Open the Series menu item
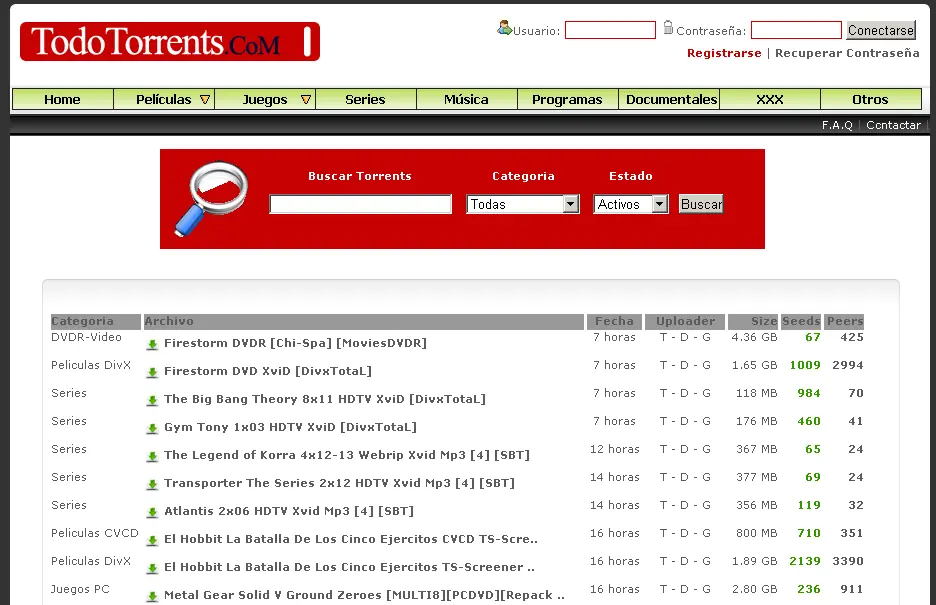The image size is (936, 605). [365, 100]
